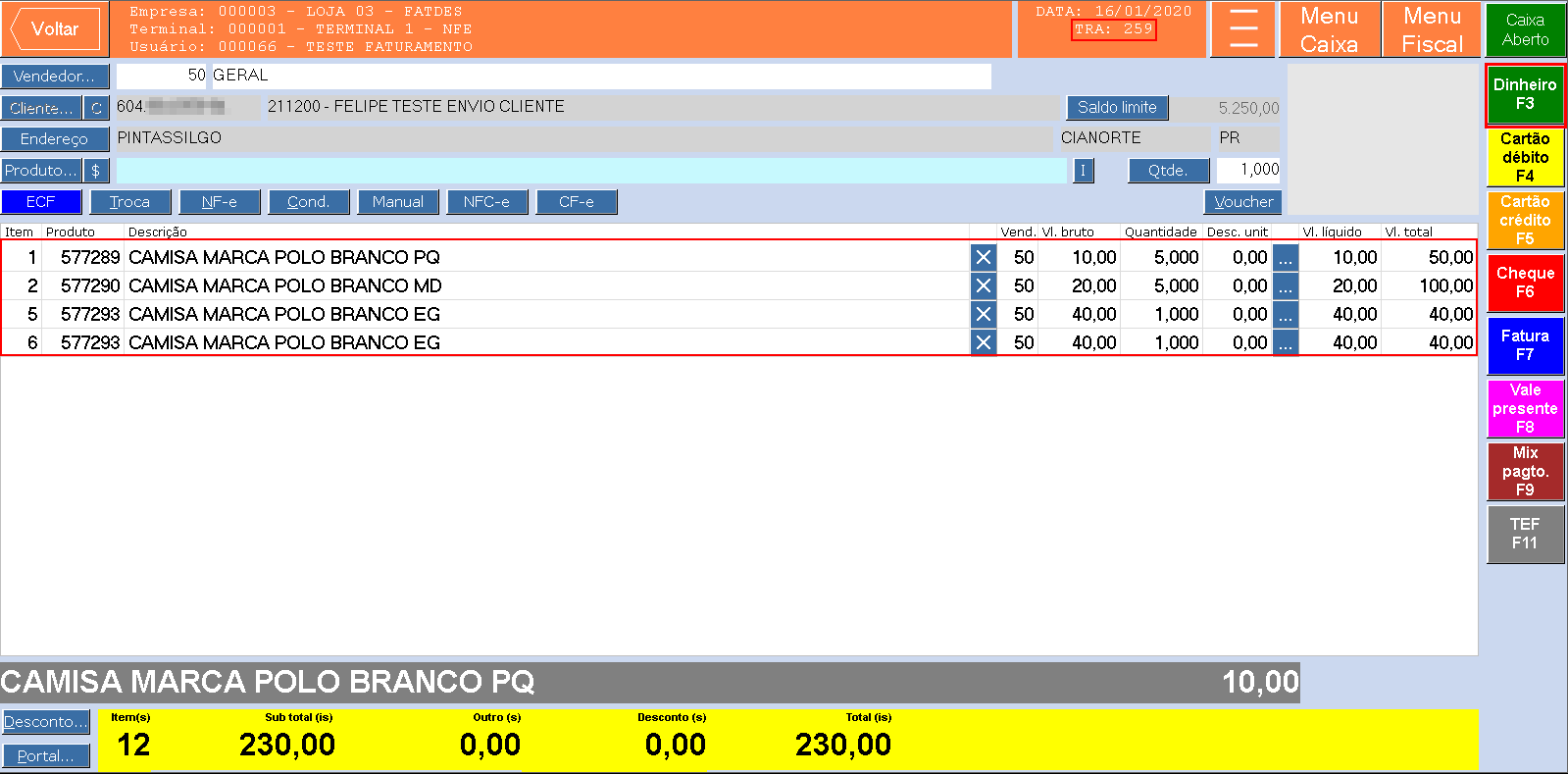This screenshot has width=1568, height=774.
Task: Select the Troca option
Action: (x=130, y=202)
